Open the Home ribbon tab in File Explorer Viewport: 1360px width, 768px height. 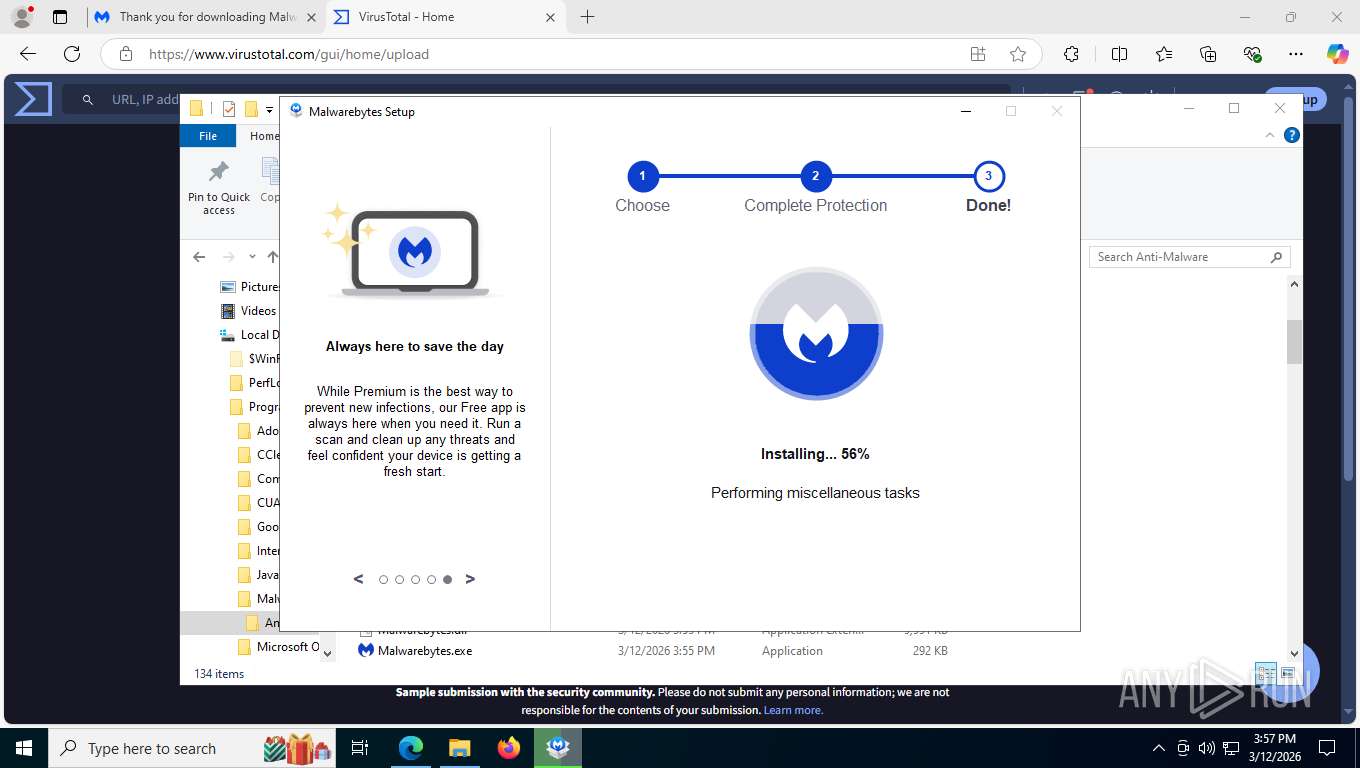[x=264, y=136]
